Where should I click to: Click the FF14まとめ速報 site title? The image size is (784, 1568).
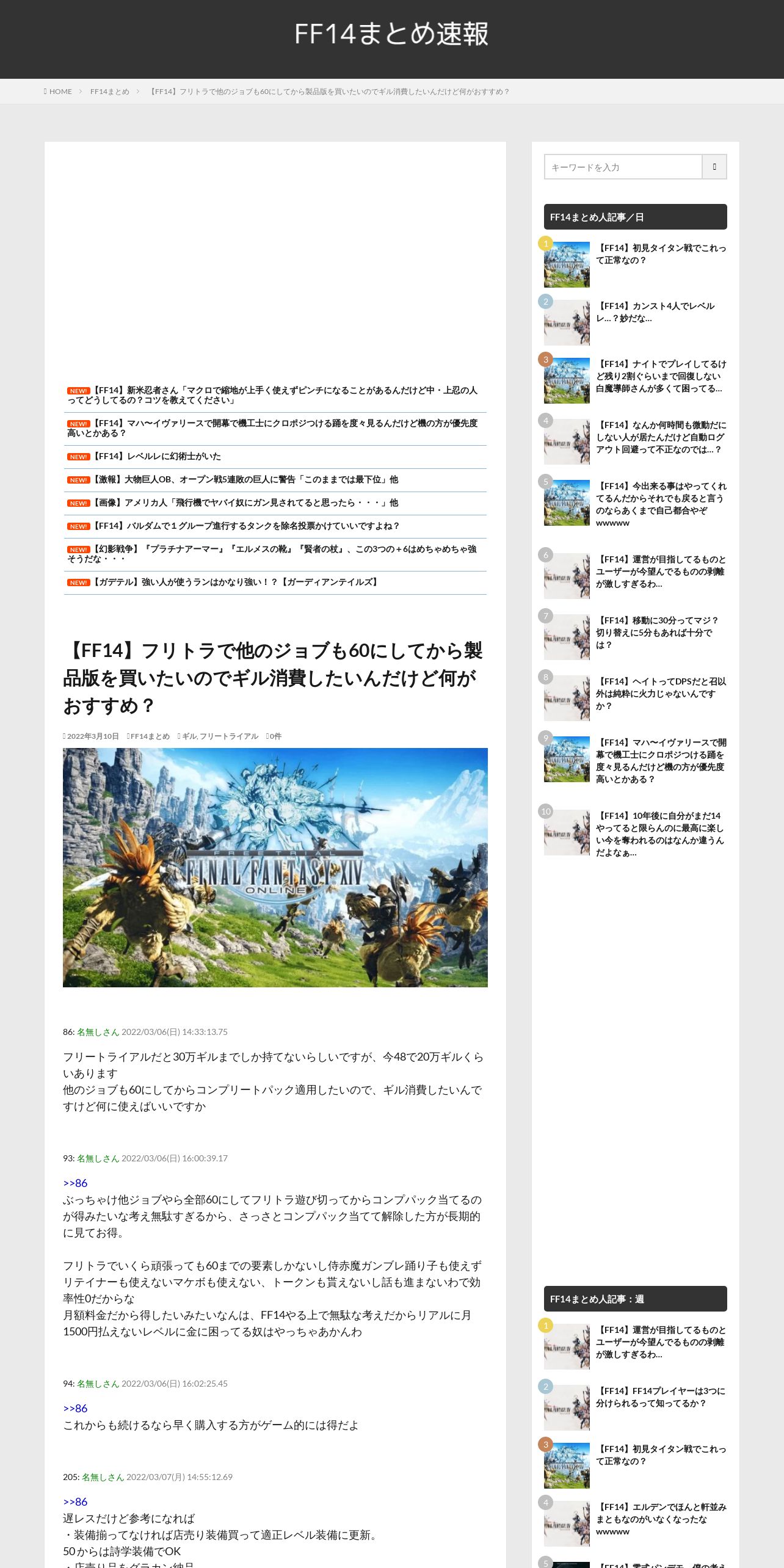(391, 34)
